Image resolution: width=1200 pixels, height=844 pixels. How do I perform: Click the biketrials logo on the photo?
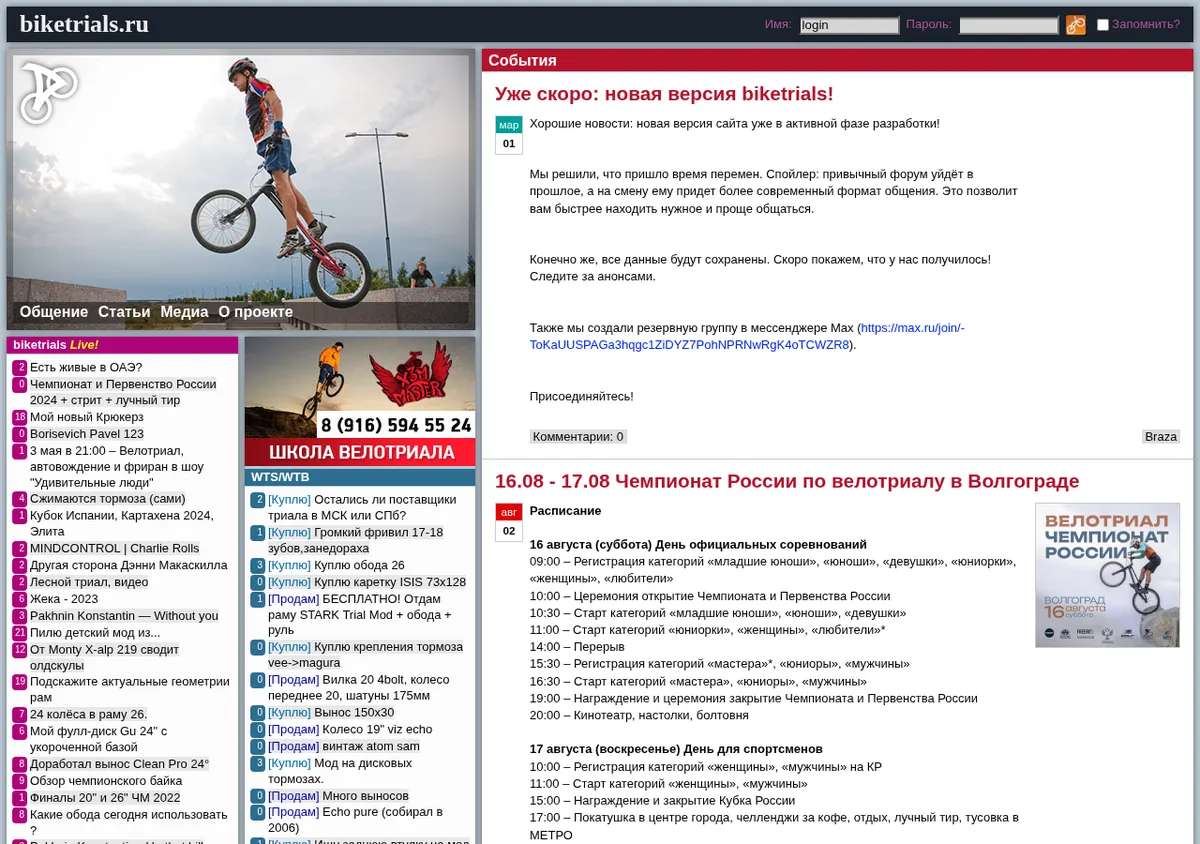[x=48, y=93]
